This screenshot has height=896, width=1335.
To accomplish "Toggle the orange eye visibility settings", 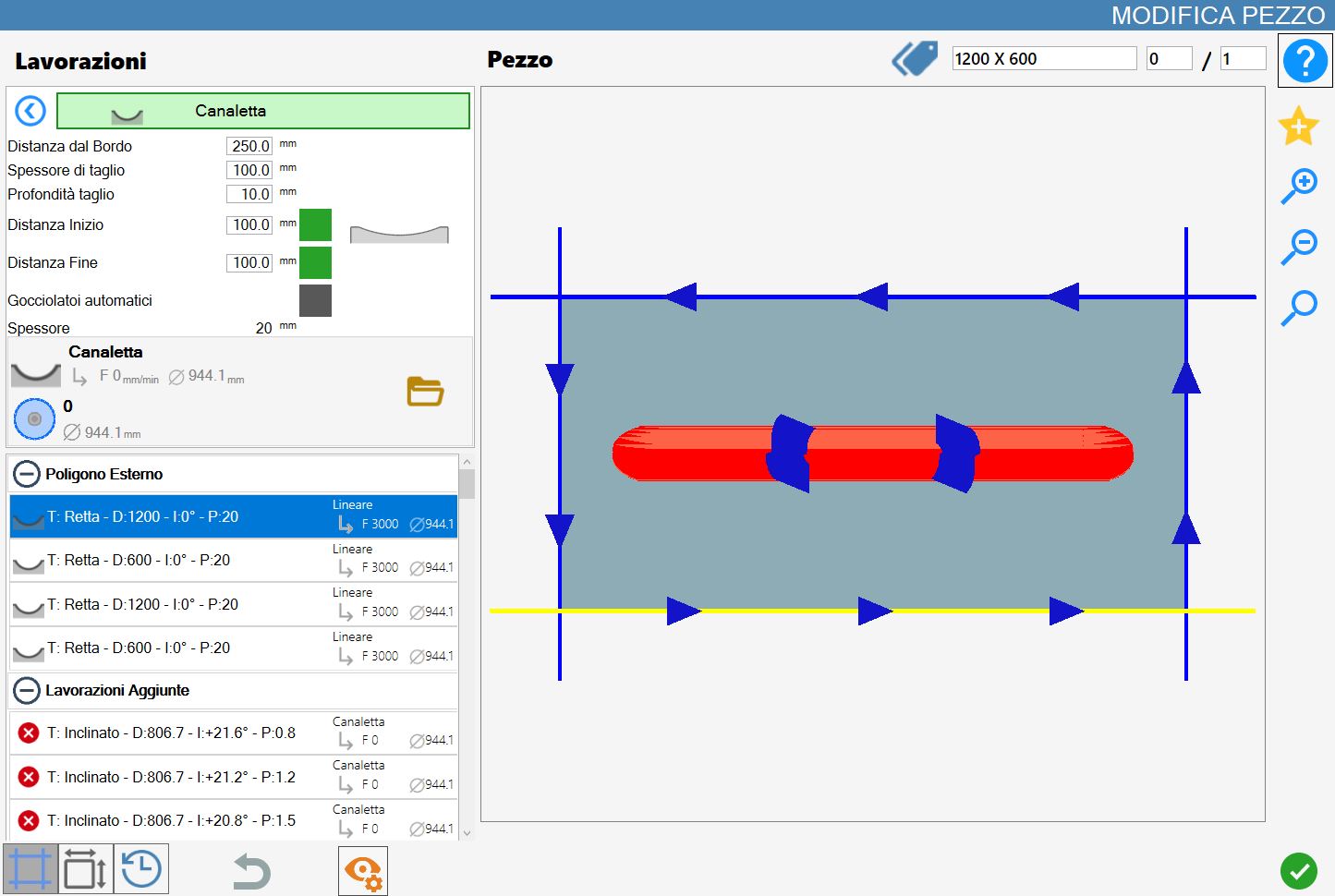I will (363, 871).
